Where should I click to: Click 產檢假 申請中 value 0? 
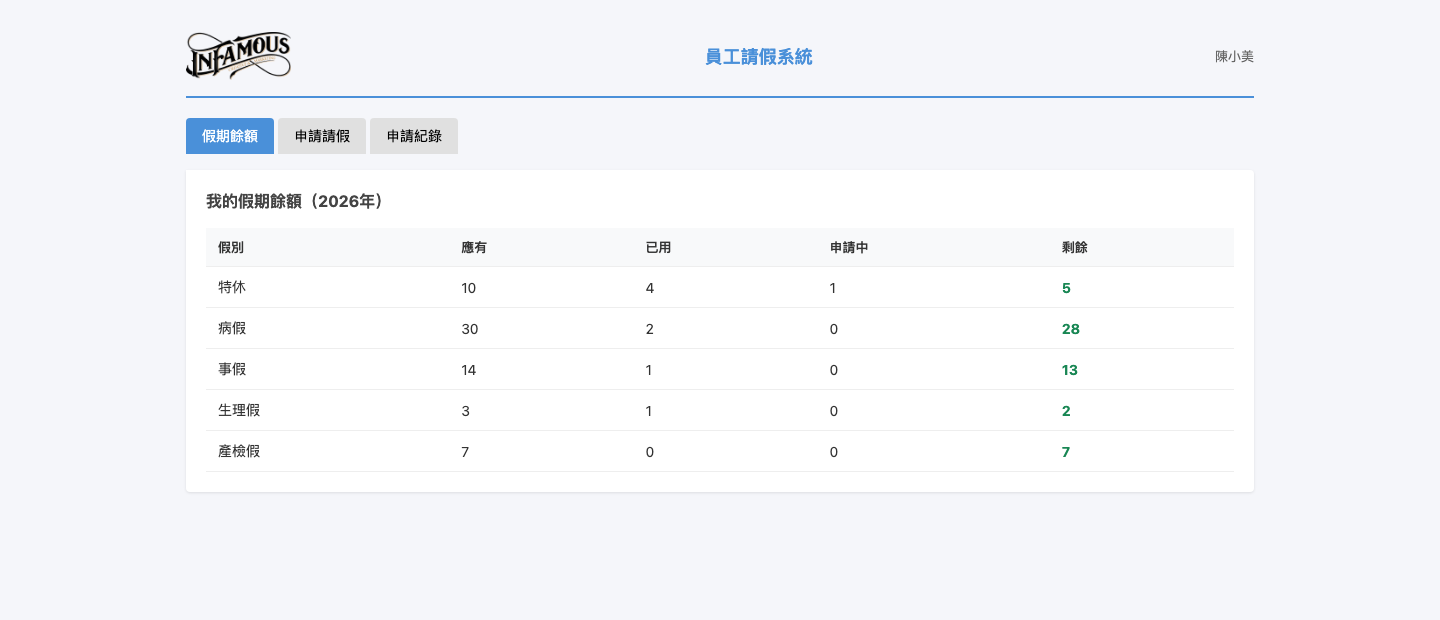pyautogui.click(x=834, y=452)
